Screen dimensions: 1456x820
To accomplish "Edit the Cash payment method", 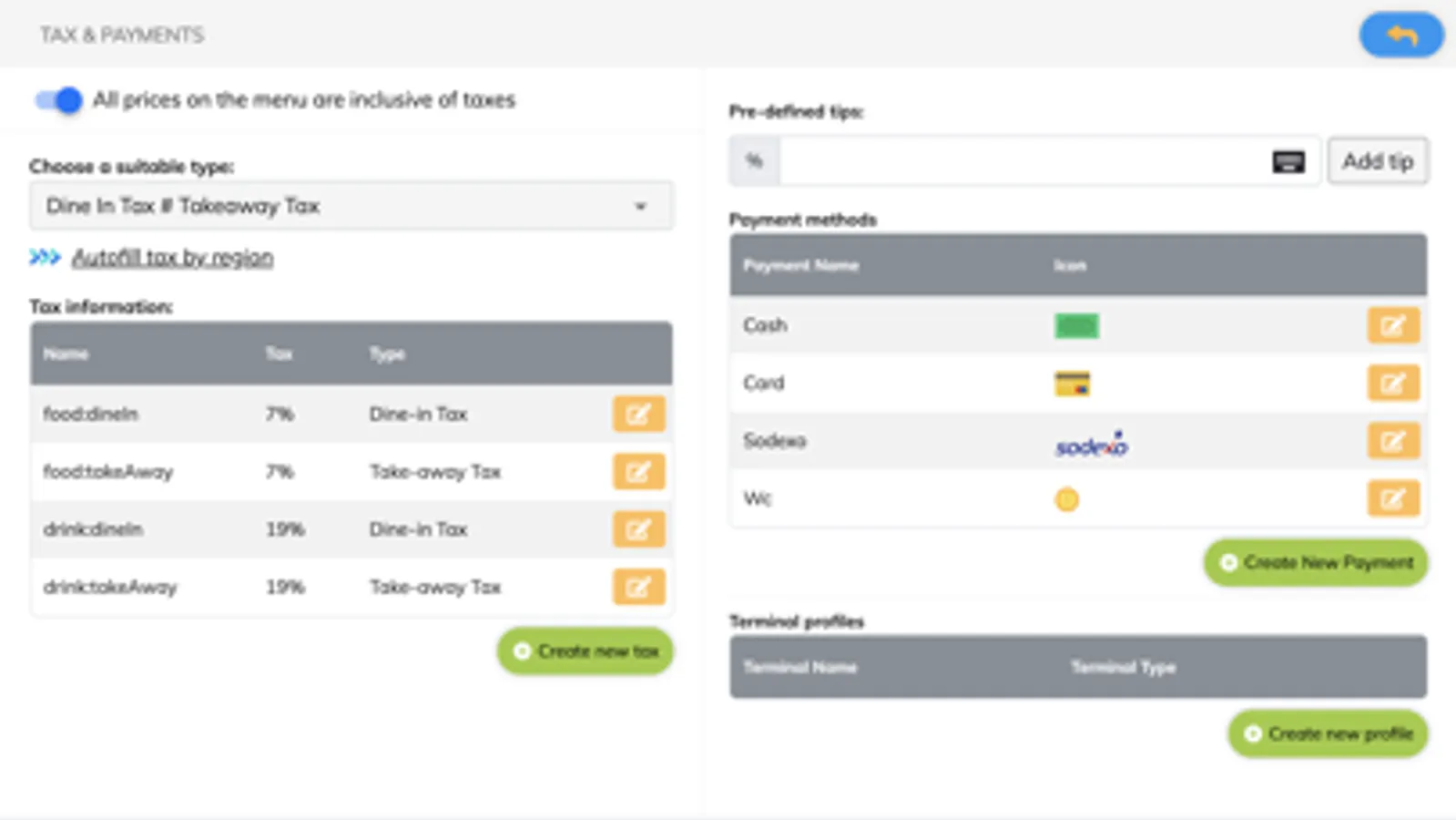I will (1392, 325).
